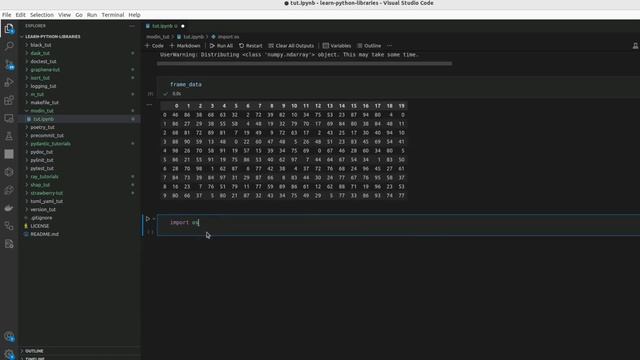Select ray_tutorials folder
Viewport: 640px width, 360px height.
click(44, 177)
